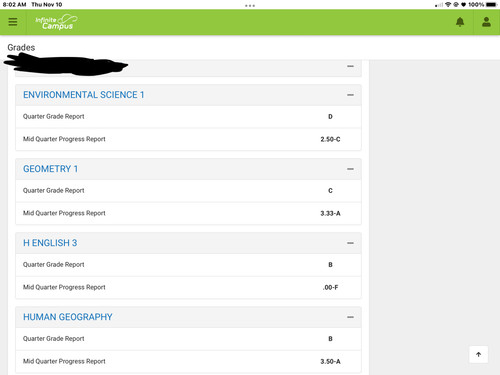
Task: Select H English 3 Mid Quarter Progress Report
Action: [188, 287]
